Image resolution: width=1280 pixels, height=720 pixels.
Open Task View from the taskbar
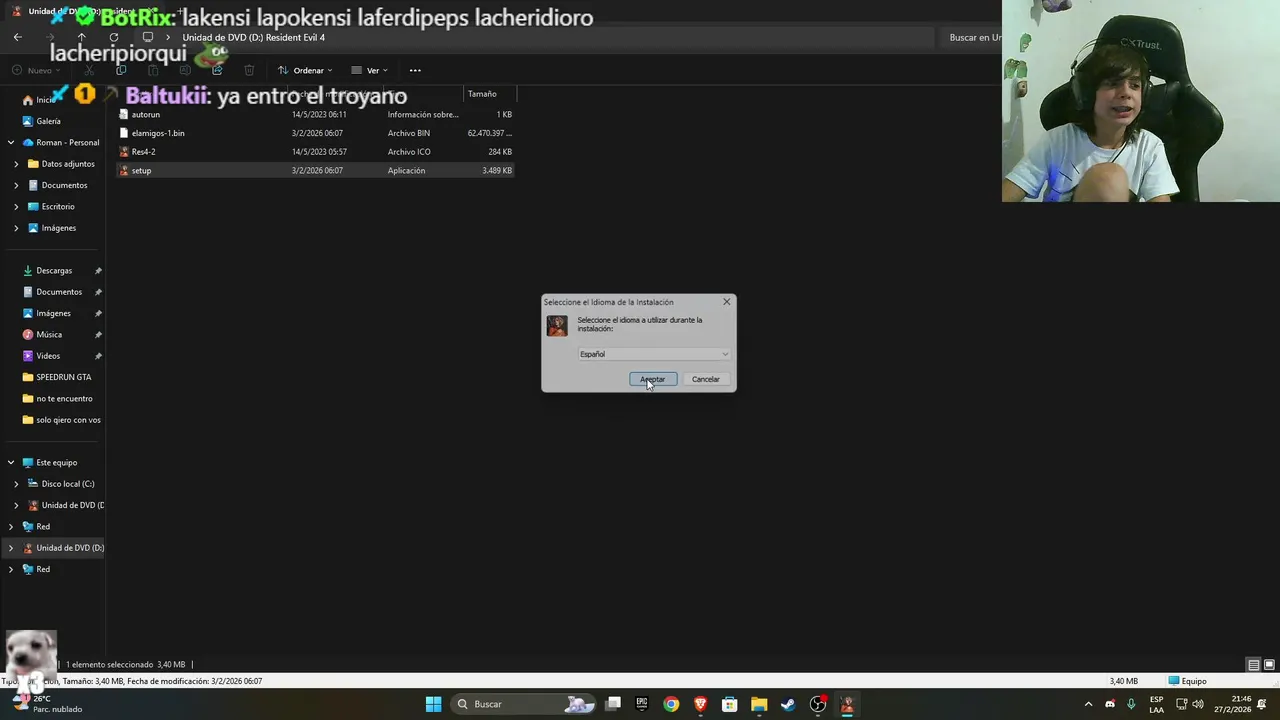[x=613, y=704]
